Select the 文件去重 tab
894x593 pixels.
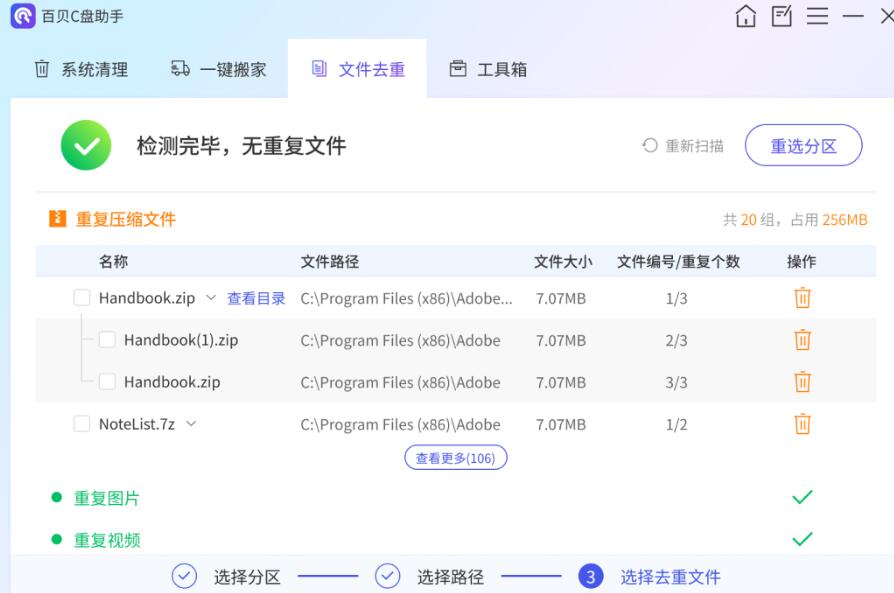(357, 69)
